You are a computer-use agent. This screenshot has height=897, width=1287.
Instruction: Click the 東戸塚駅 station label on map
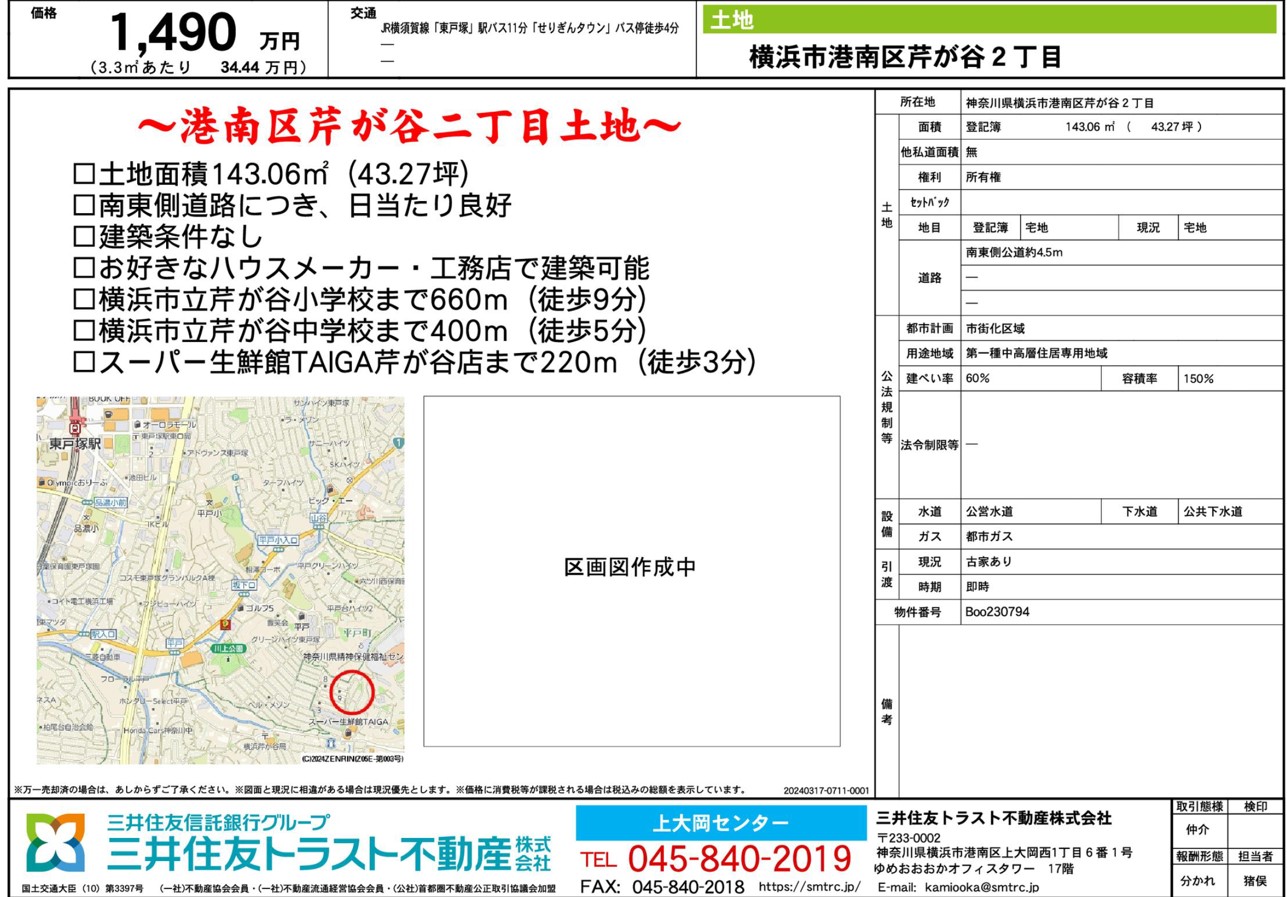pos(75,443)
